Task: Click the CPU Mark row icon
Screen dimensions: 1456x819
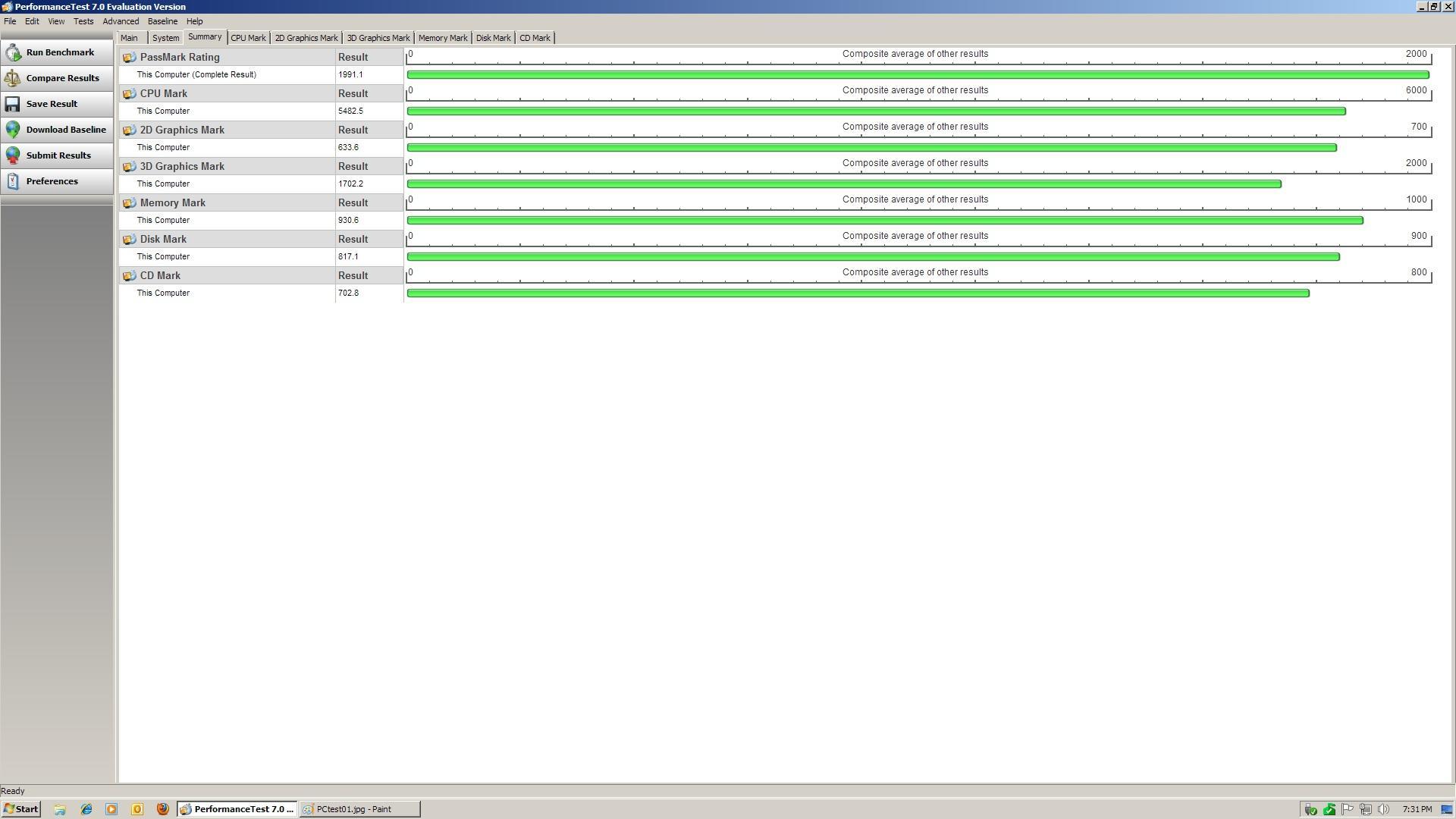Action: [130, 94]
